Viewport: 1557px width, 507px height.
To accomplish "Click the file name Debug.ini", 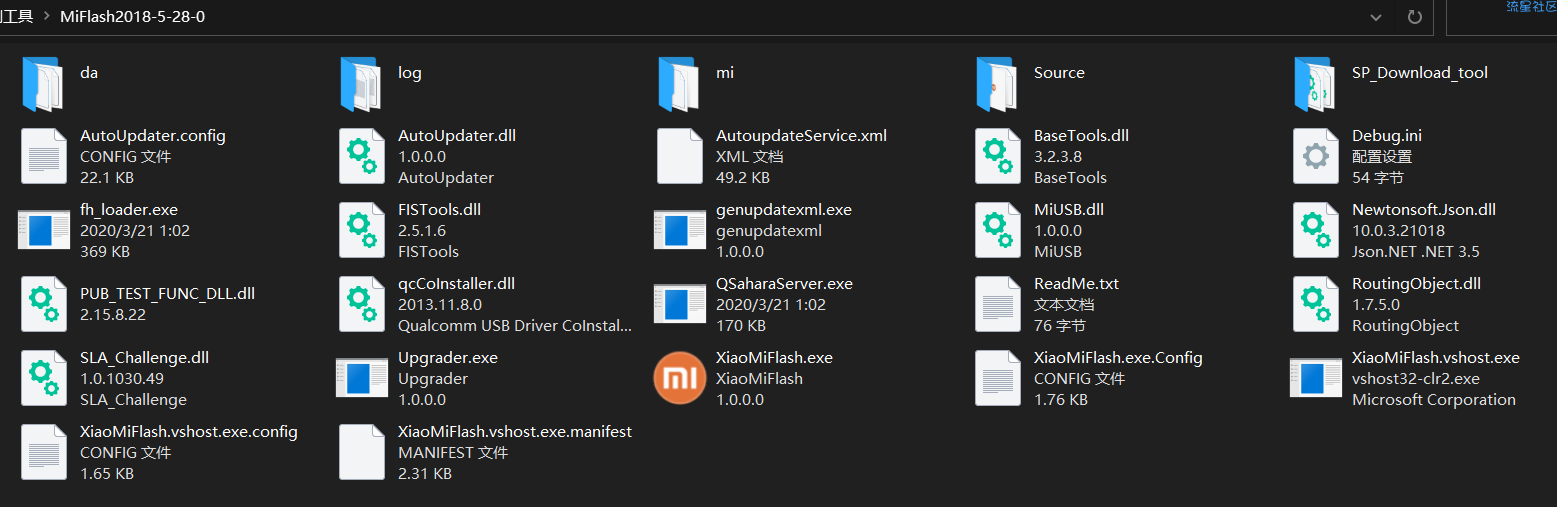I will pos(1387,136).
